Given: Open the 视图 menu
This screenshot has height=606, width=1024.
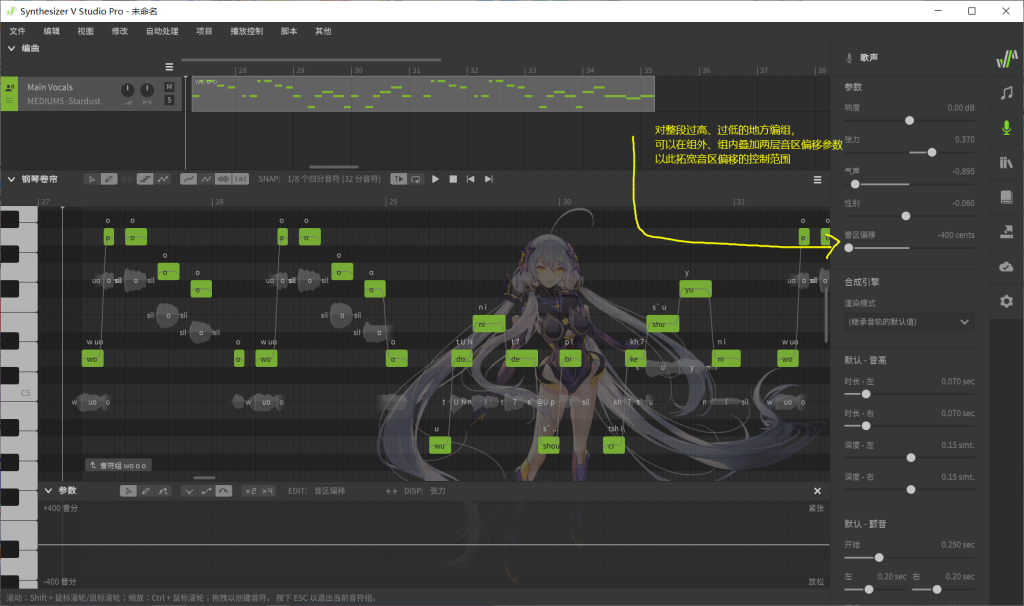Looking at the screenshot, I should [x=86, y=31].
